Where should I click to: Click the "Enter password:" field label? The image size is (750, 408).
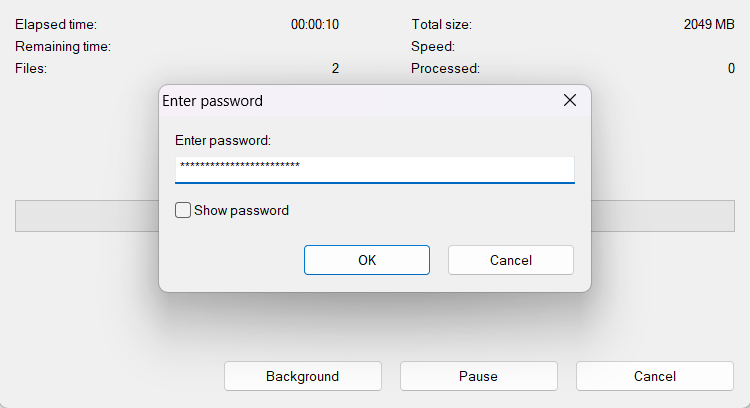coord(223,141)
